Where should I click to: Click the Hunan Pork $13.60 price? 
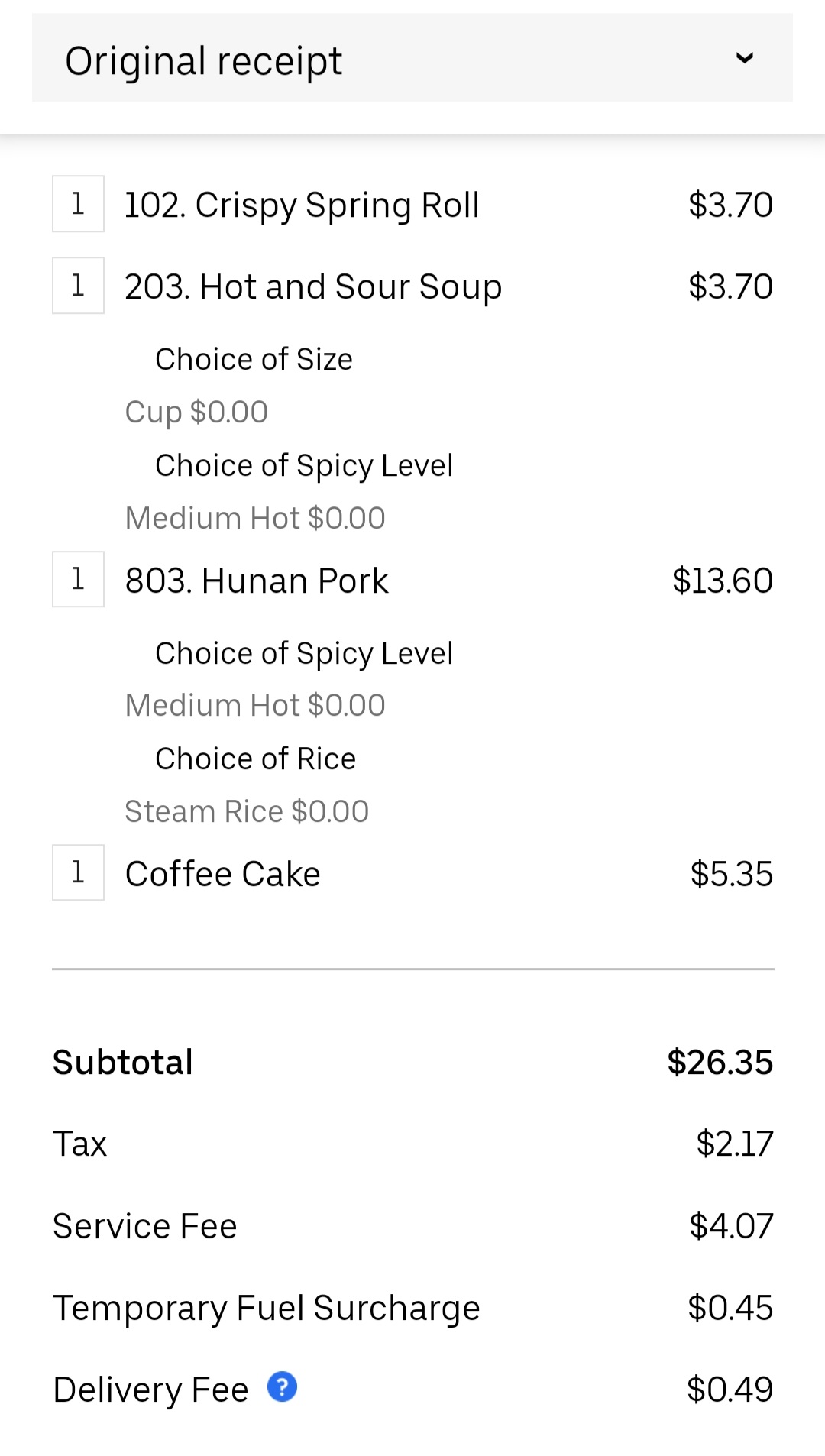(x=722, y=581)
